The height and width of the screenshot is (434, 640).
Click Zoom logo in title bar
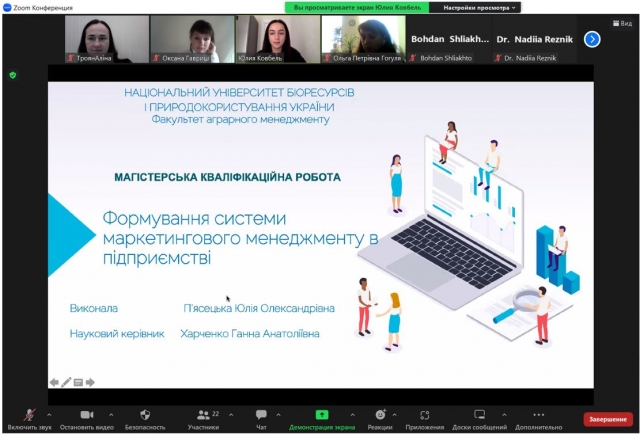7,7
